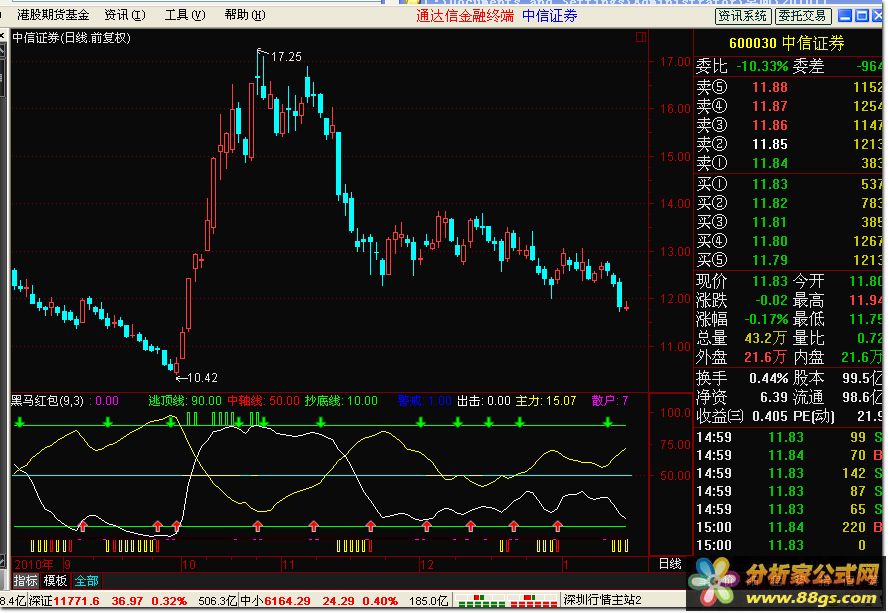Click the 涨幅 -0.17% field

tap(741, 319)
